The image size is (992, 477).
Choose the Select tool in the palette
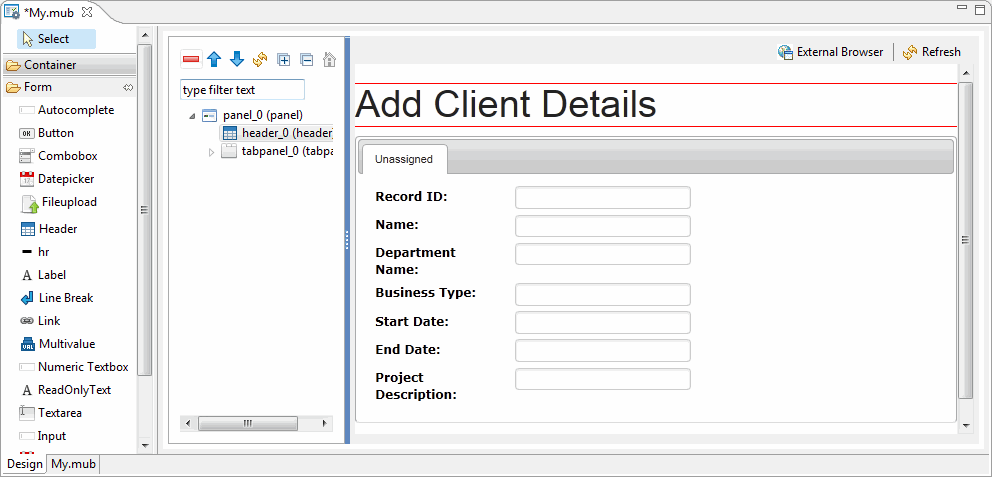[x=56, y=39]
